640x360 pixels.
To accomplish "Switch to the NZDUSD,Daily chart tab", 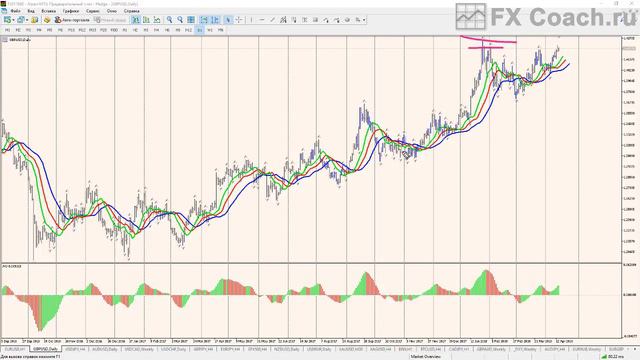I will coord(287,349).
